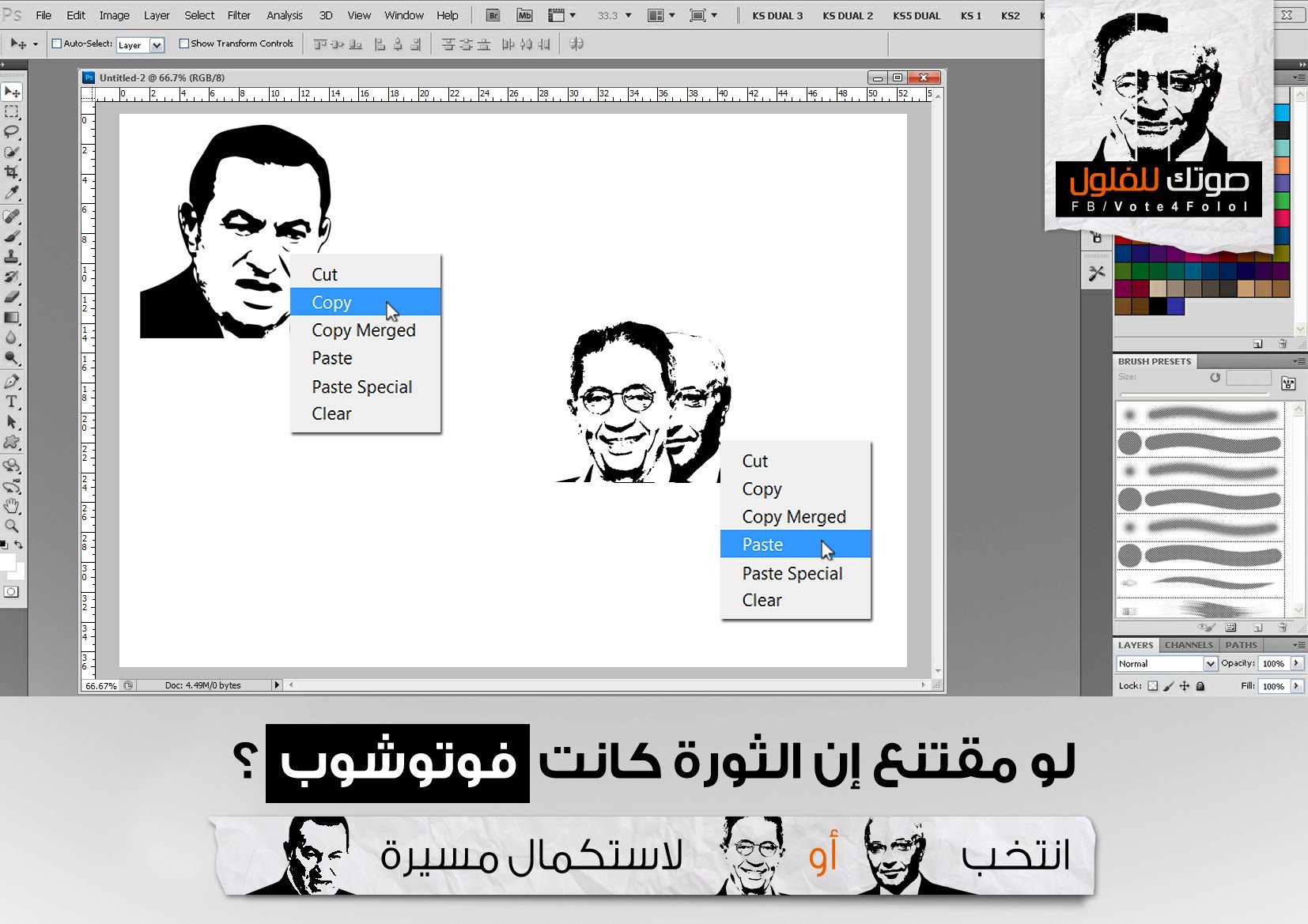Select the KS DUAL 3 workspace

coord(777,15)
